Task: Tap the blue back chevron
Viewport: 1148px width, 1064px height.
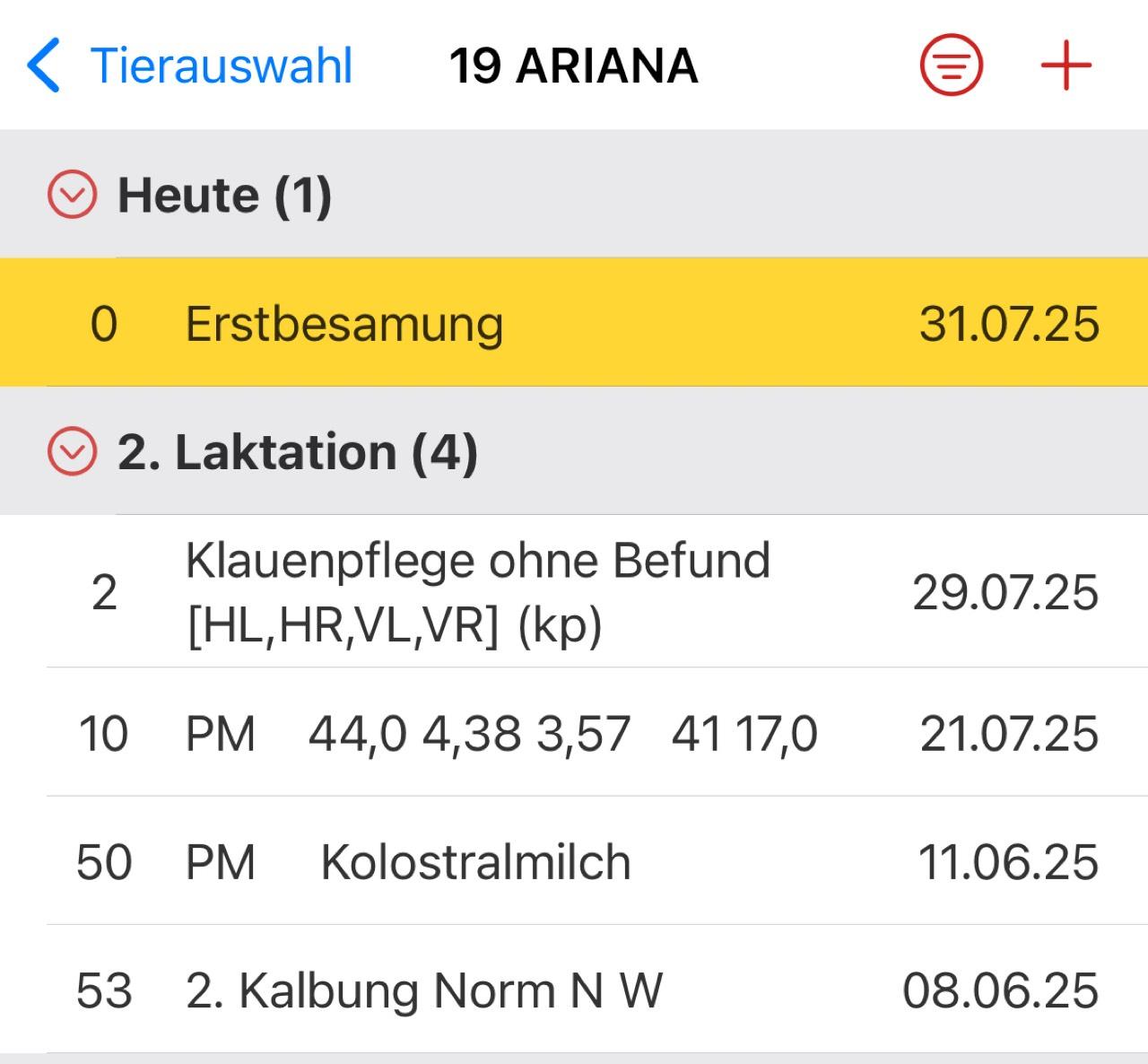Action: pyautogui.click(x=43, y=65)
